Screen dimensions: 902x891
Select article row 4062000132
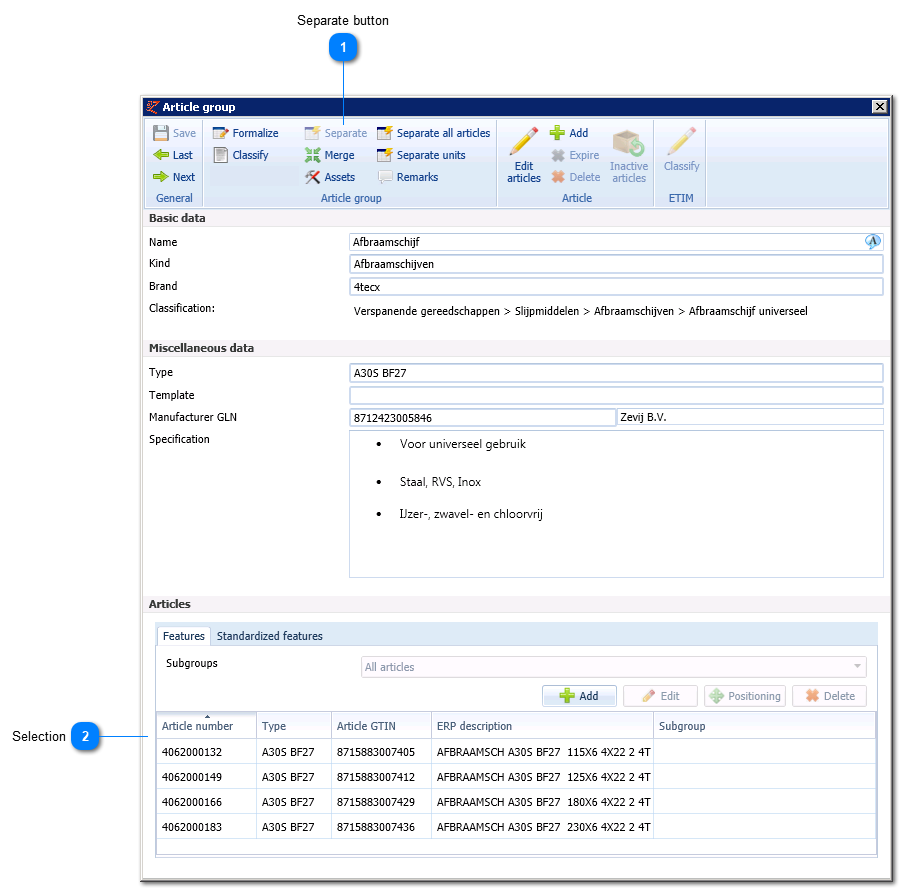tap(516, 752)
